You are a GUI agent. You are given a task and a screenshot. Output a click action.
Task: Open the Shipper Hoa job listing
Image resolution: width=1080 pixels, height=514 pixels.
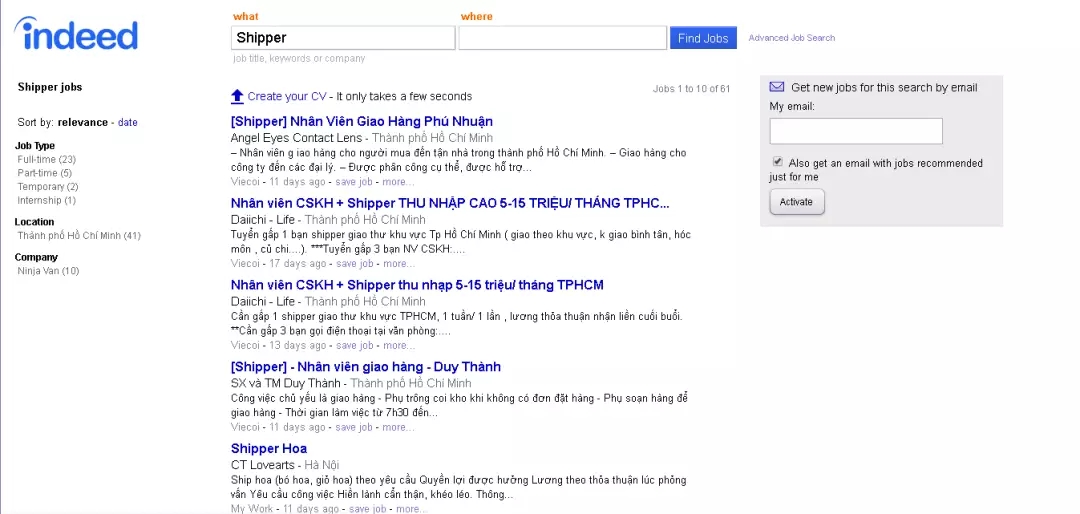click(x=268, y=449)
